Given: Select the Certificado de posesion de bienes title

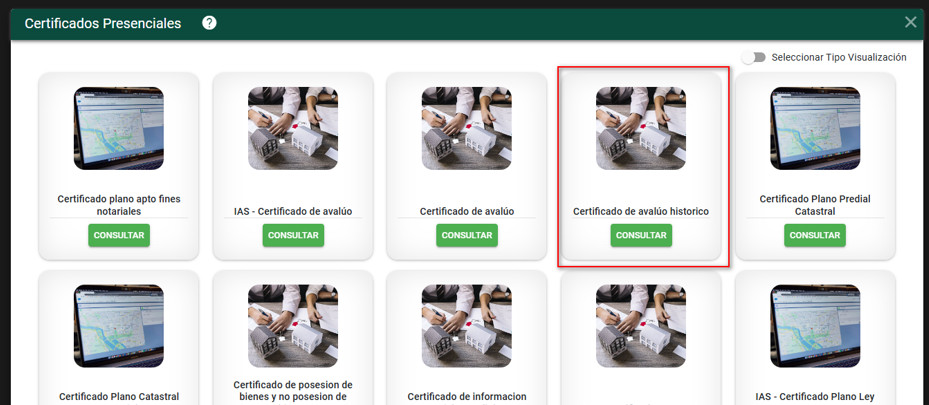Looking at the screenshot, I should (293, 391).
